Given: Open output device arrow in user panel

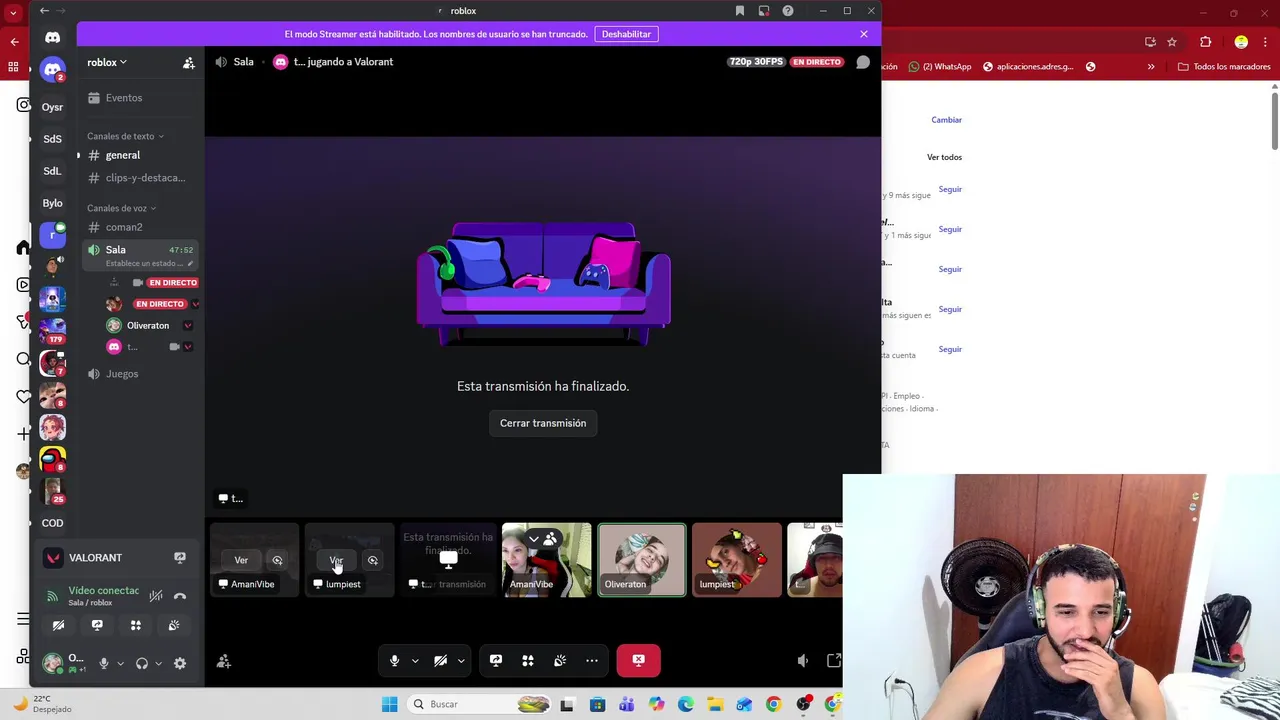Looking at the screenshot, I should [158, 663].
